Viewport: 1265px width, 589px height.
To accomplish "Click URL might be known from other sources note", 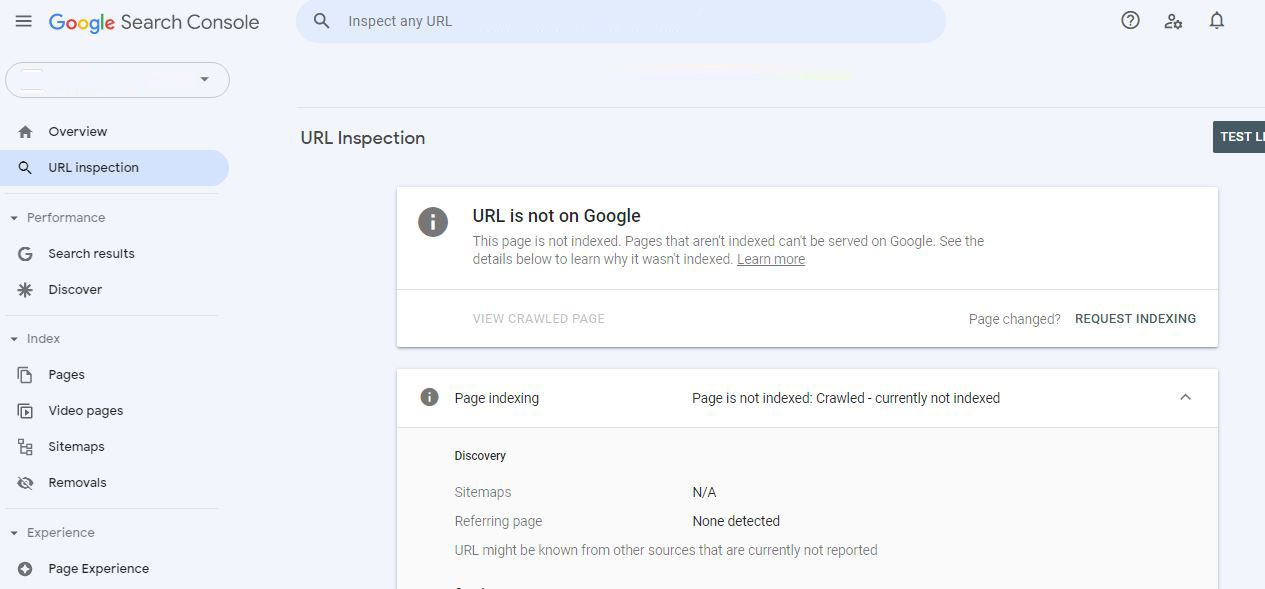I will coord(666,550).
